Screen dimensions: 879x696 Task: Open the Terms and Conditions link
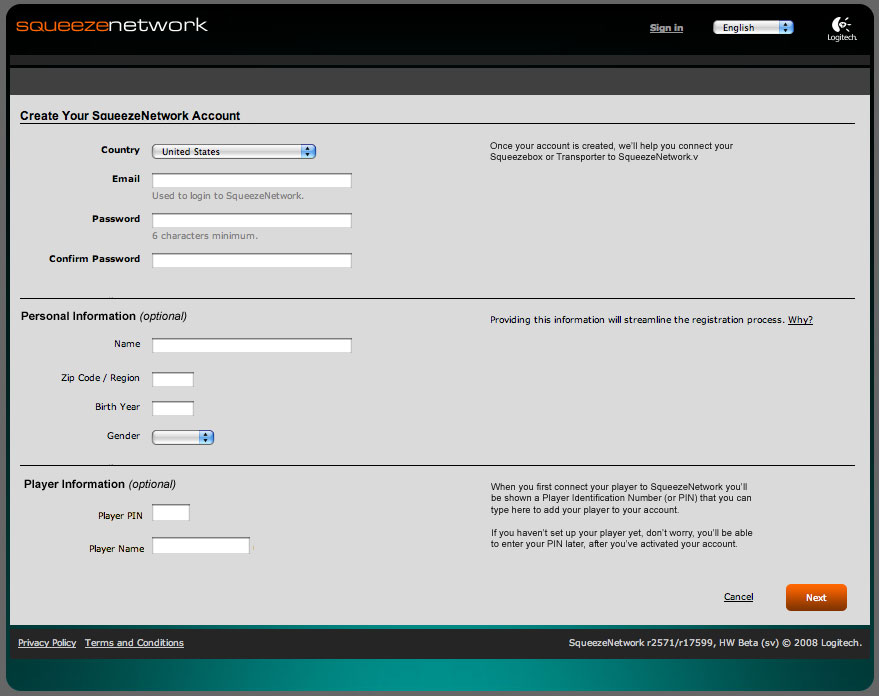click(x=134, y=643)
